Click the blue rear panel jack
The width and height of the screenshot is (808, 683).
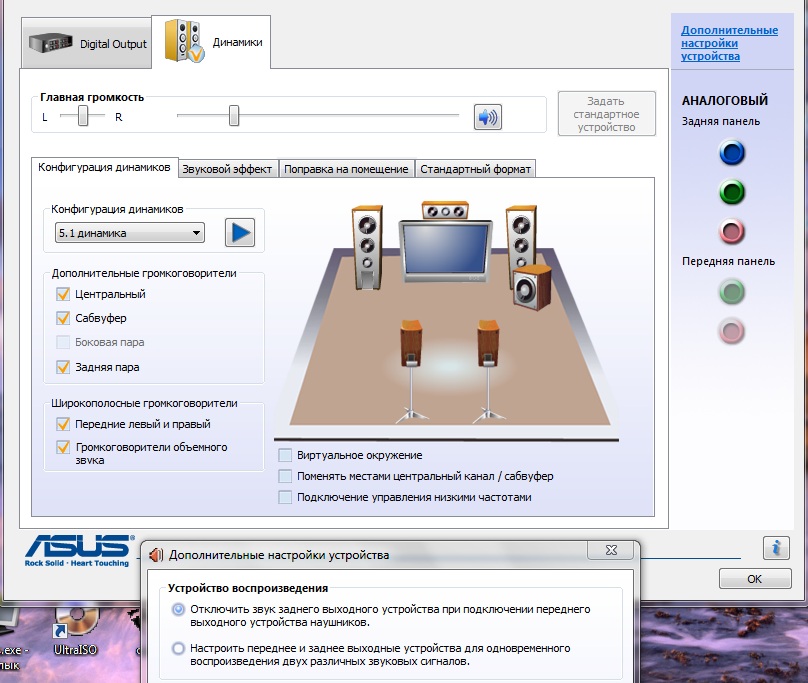[732, 153]
